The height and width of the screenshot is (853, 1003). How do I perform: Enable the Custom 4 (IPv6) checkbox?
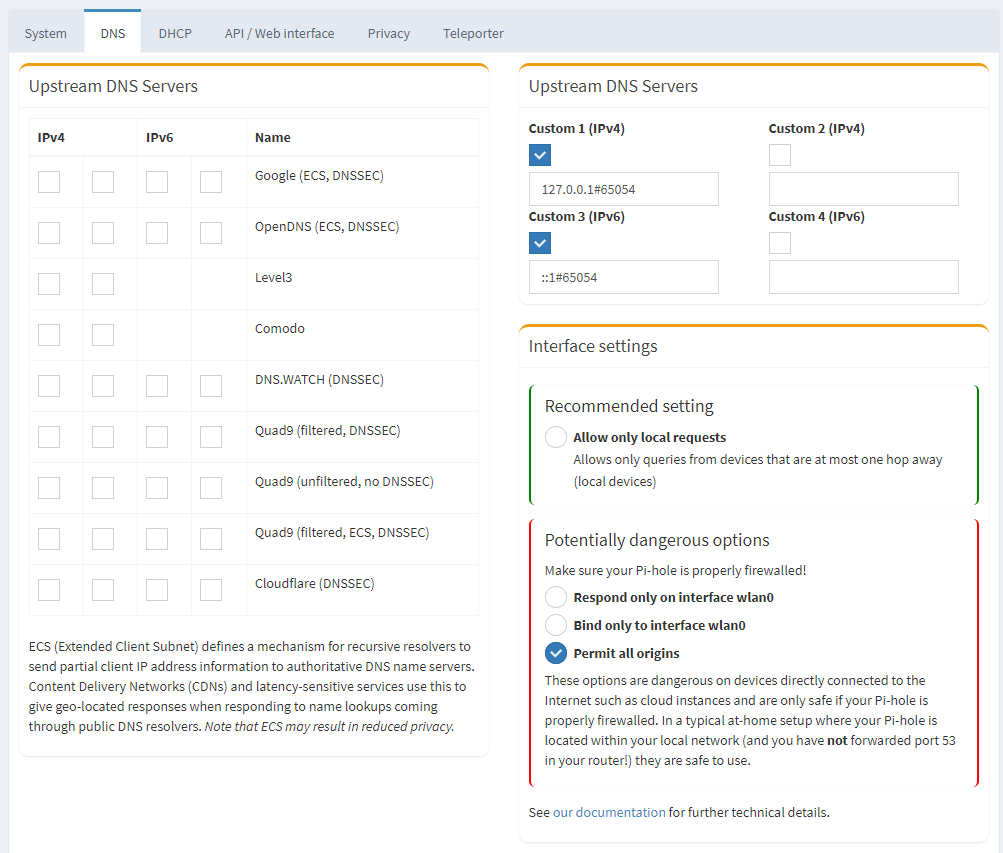(780, 243)
